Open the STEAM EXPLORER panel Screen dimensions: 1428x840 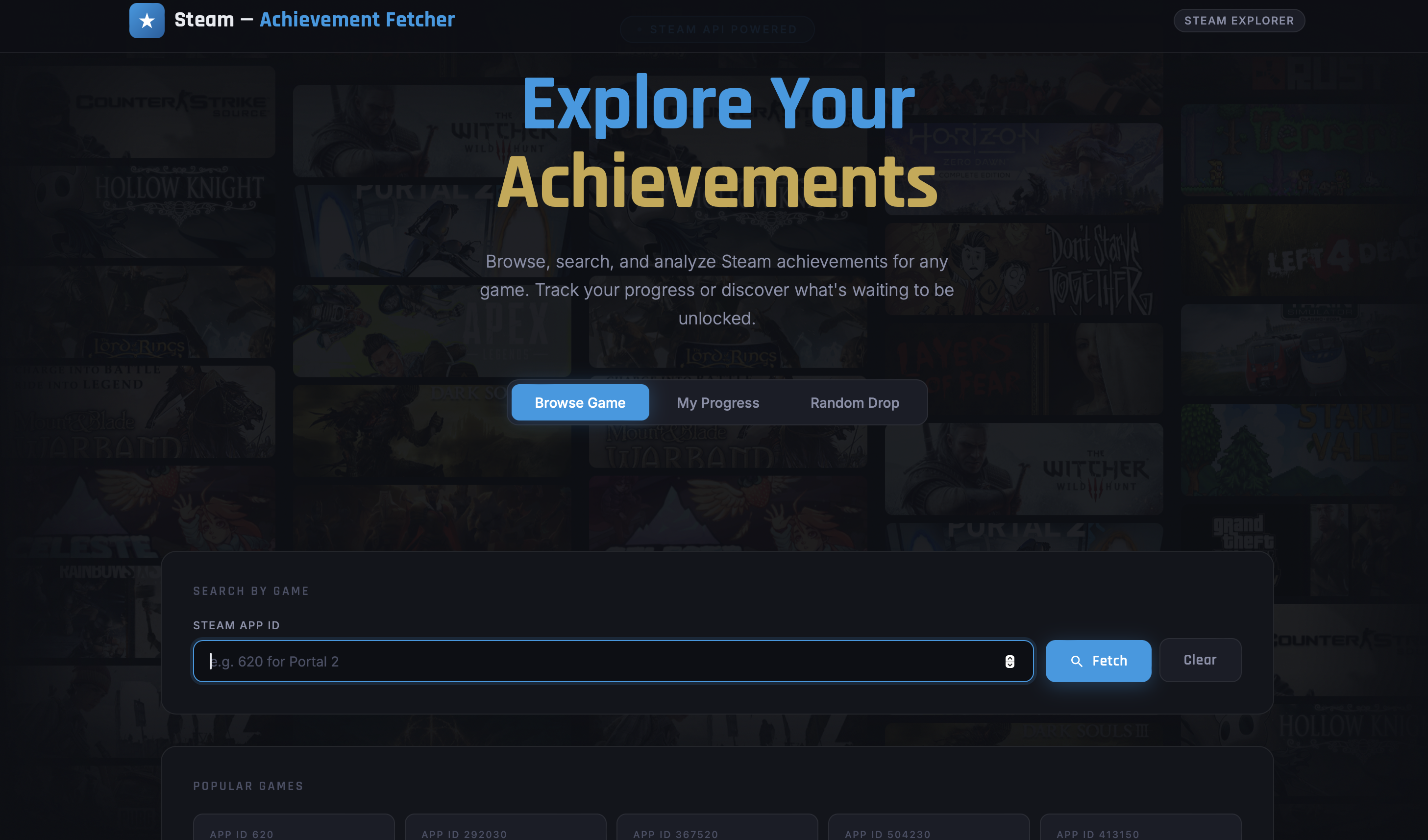click(x=1238, y=21)
